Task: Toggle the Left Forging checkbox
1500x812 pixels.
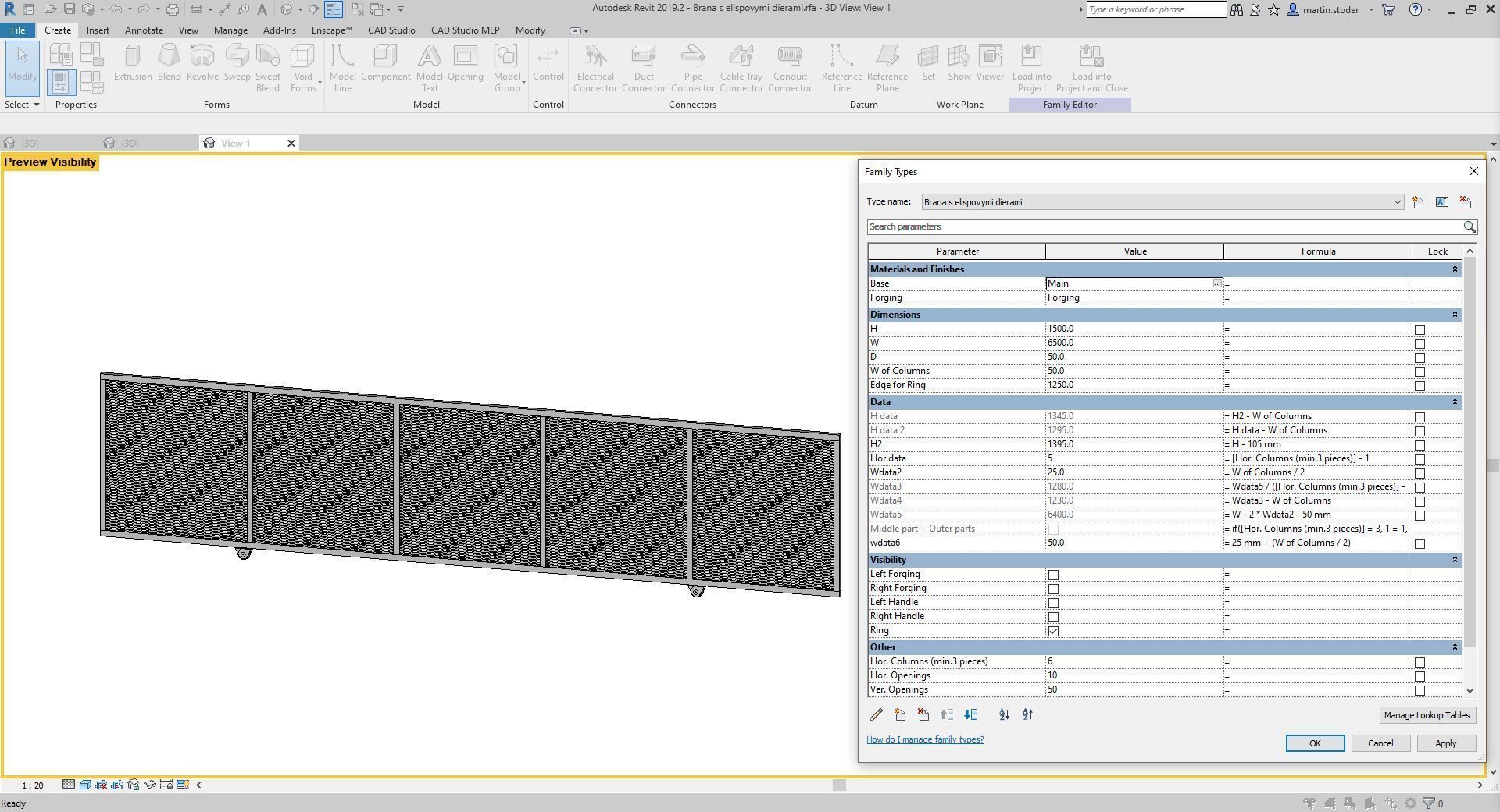Action: [1053, 575]
